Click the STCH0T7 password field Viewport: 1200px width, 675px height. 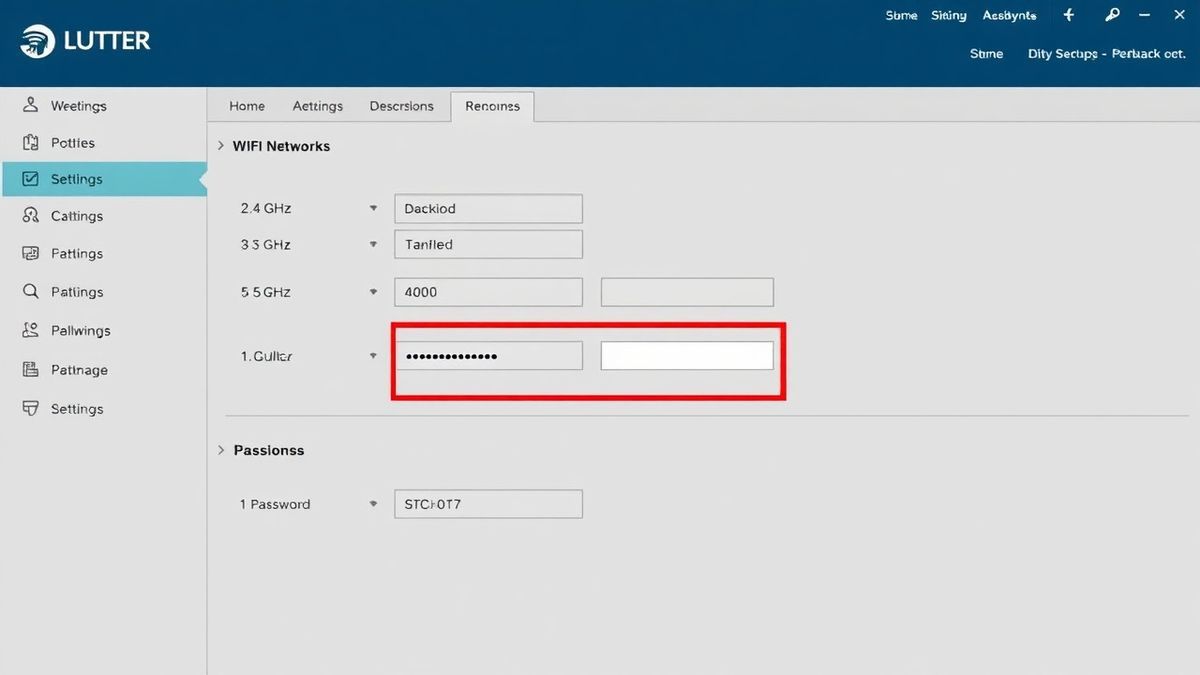coord(488,504)
